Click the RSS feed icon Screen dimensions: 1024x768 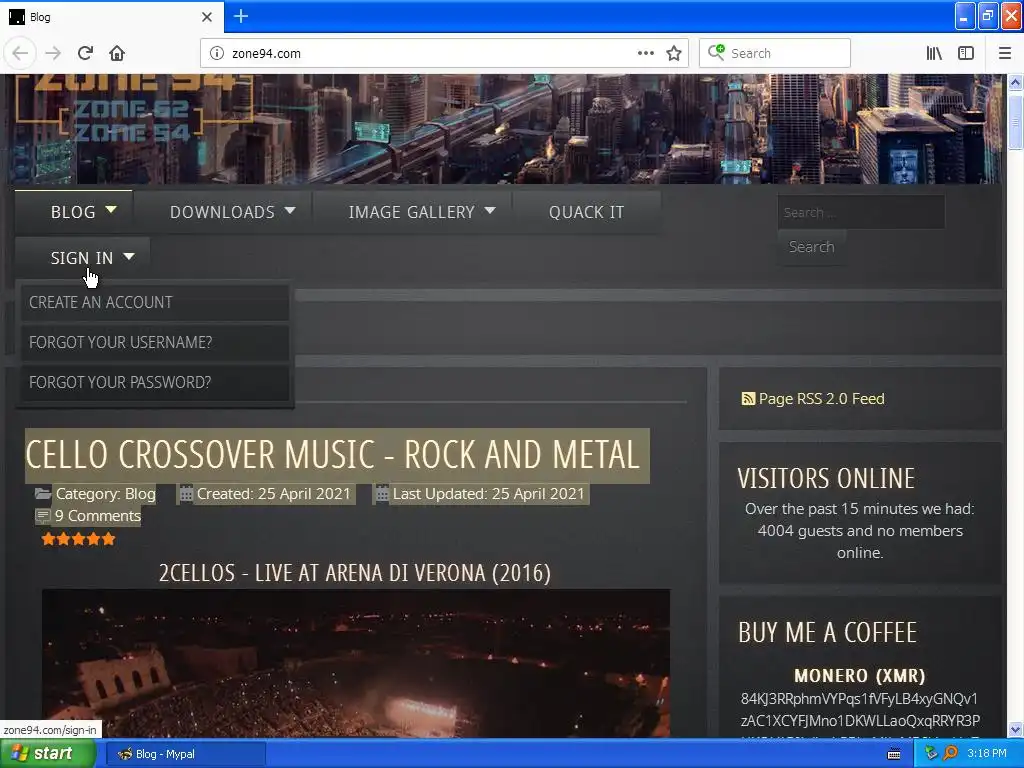pyautogui.click(x=748, y=398)
